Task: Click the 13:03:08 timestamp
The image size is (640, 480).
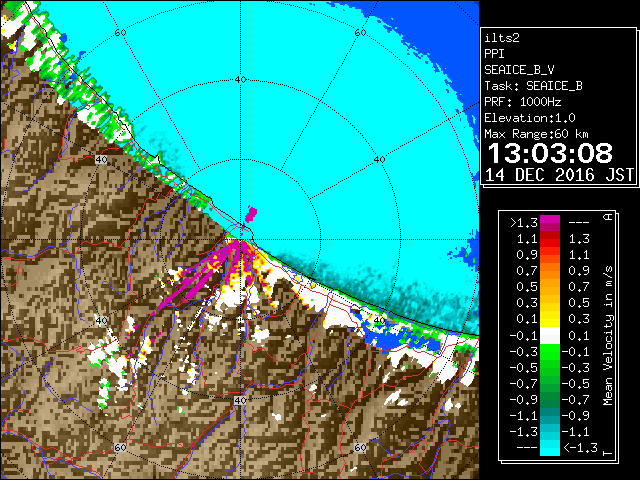Action: [x=550, y=153]
